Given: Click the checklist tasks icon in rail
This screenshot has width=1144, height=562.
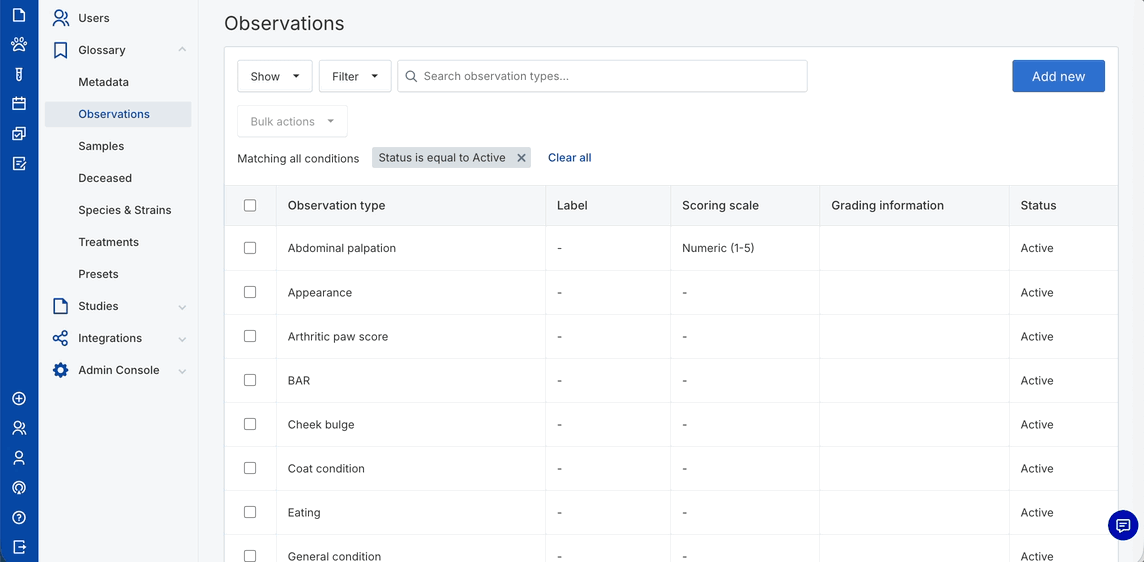Looking at the screenshot, I should (19, 163).
